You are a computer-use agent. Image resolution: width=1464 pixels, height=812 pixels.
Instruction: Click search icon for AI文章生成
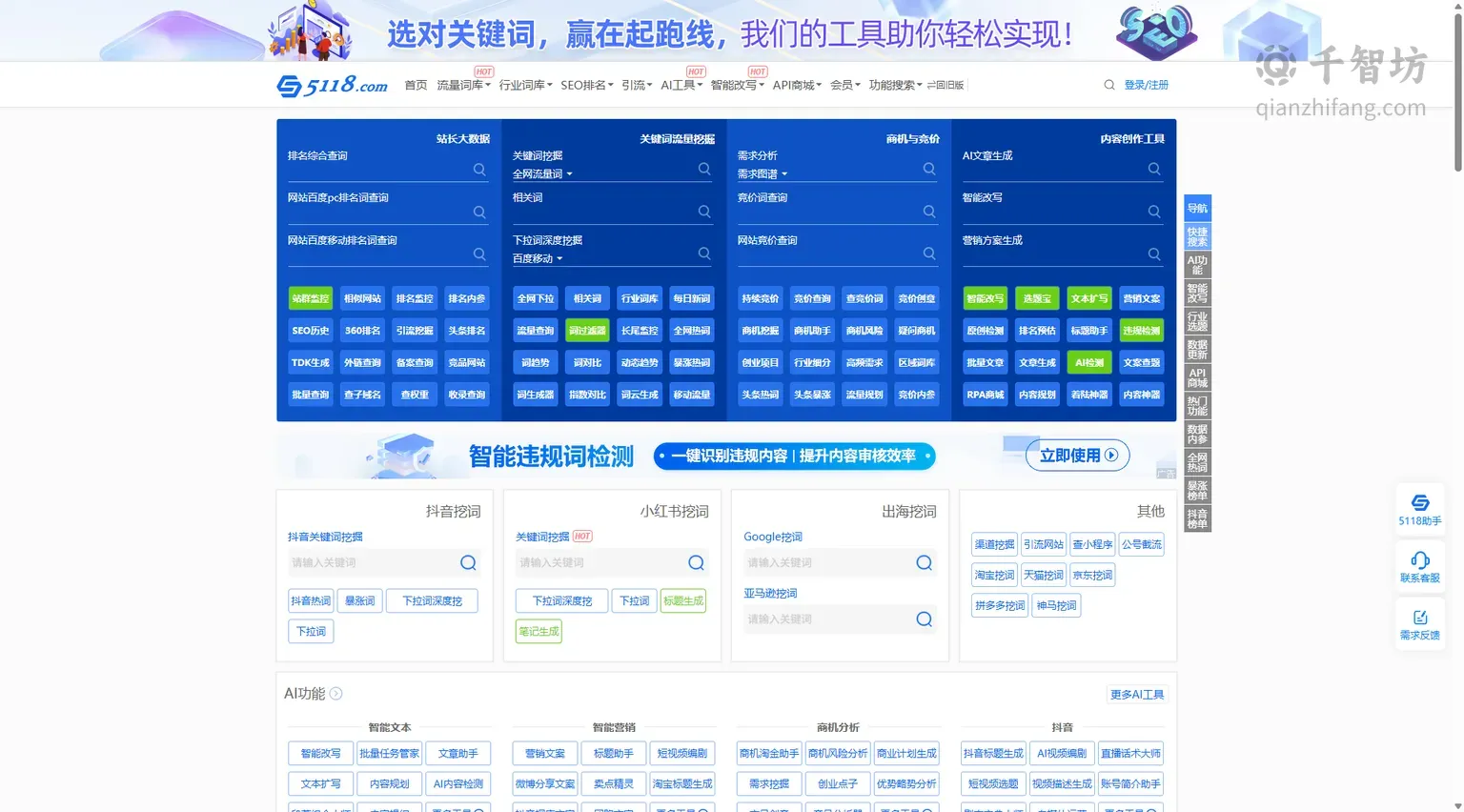(x=1154, y=169)
